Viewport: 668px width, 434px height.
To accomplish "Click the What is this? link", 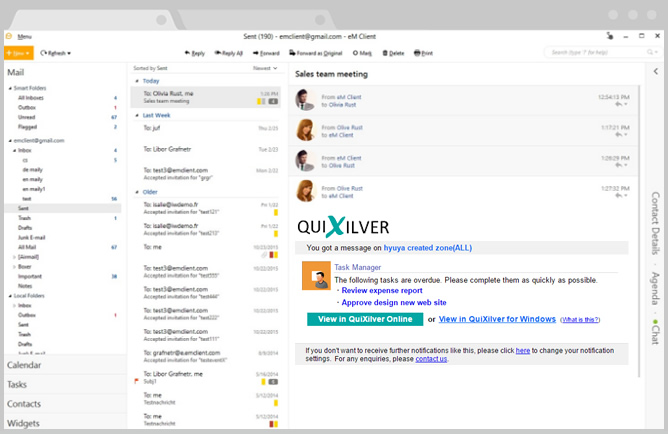I will tap(580, 320).
